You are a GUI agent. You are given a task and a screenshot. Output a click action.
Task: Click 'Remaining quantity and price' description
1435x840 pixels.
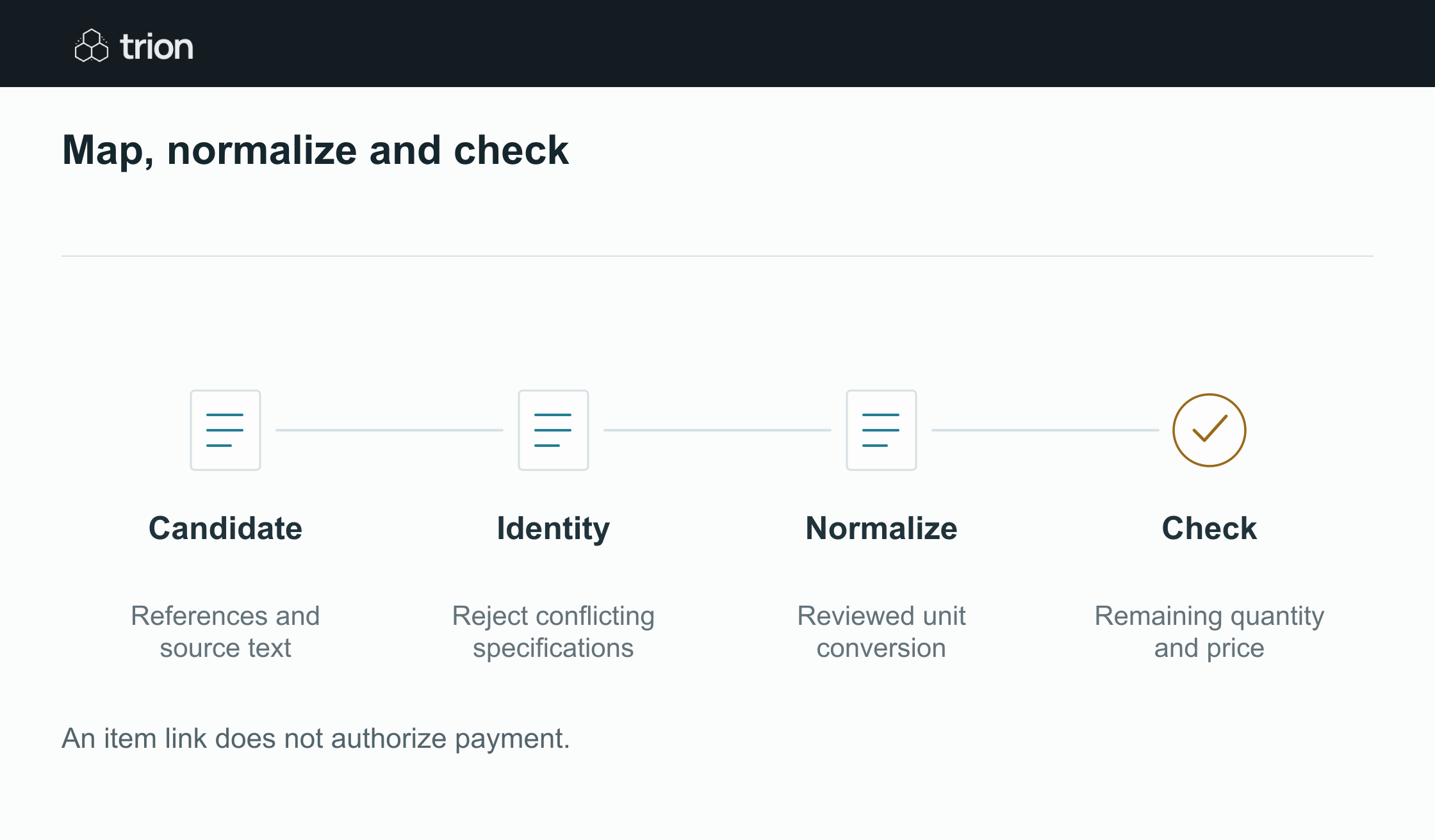[x=1209, y=632]
